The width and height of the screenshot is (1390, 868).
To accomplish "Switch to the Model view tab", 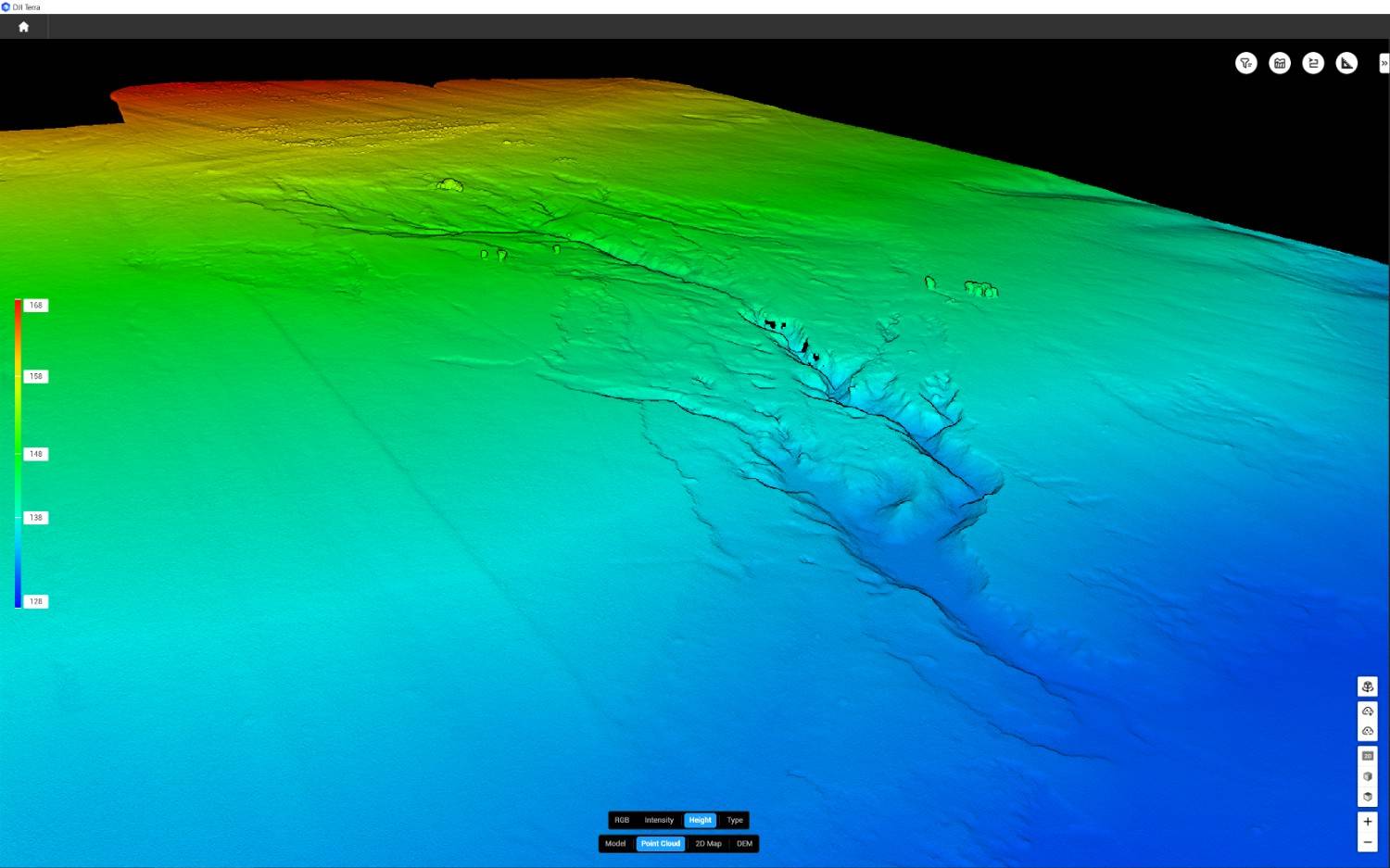I will (615, 844).
